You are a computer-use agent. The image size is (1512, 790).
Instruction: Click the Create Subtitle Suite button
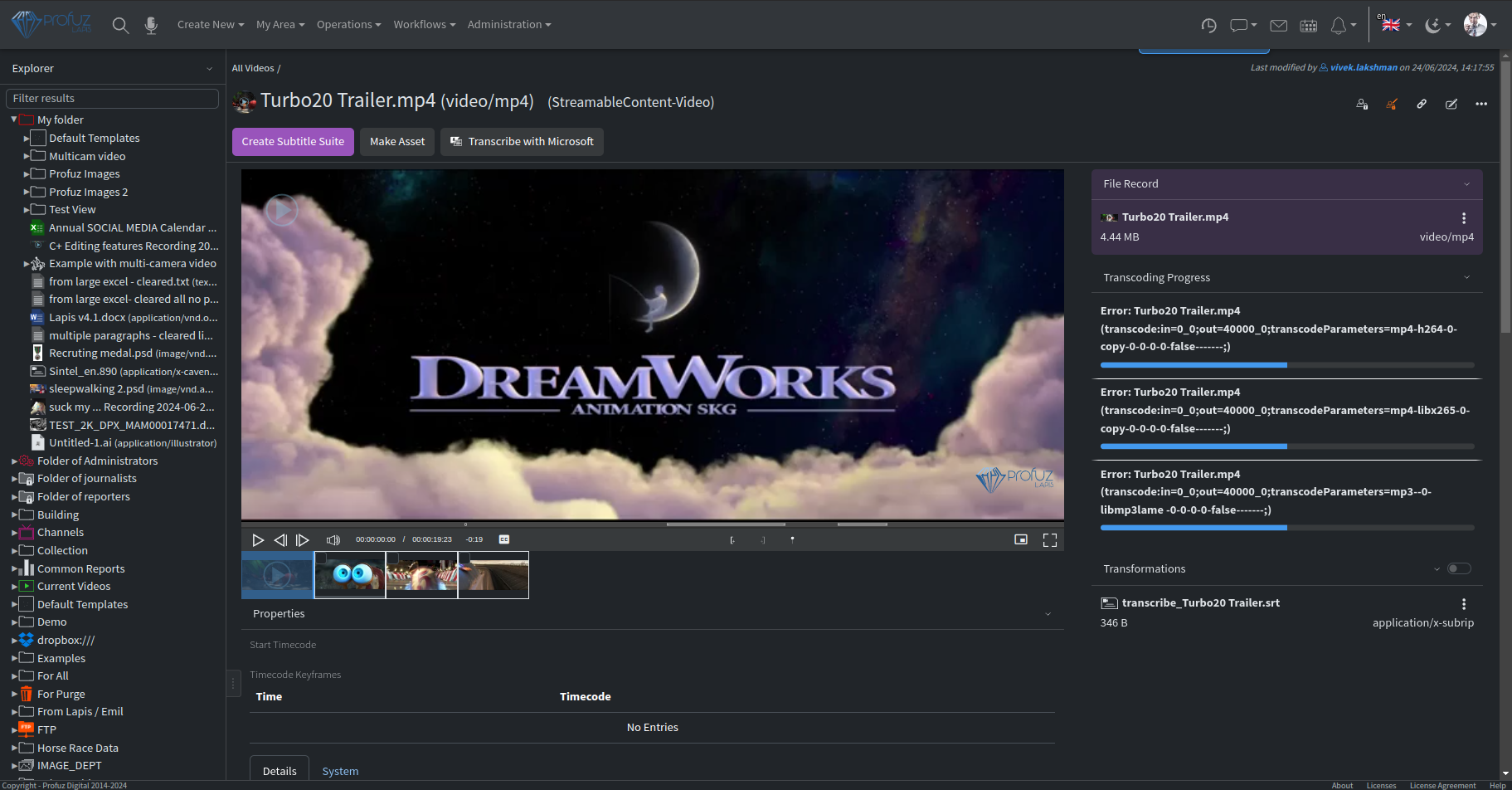click(x=293, y=142)
